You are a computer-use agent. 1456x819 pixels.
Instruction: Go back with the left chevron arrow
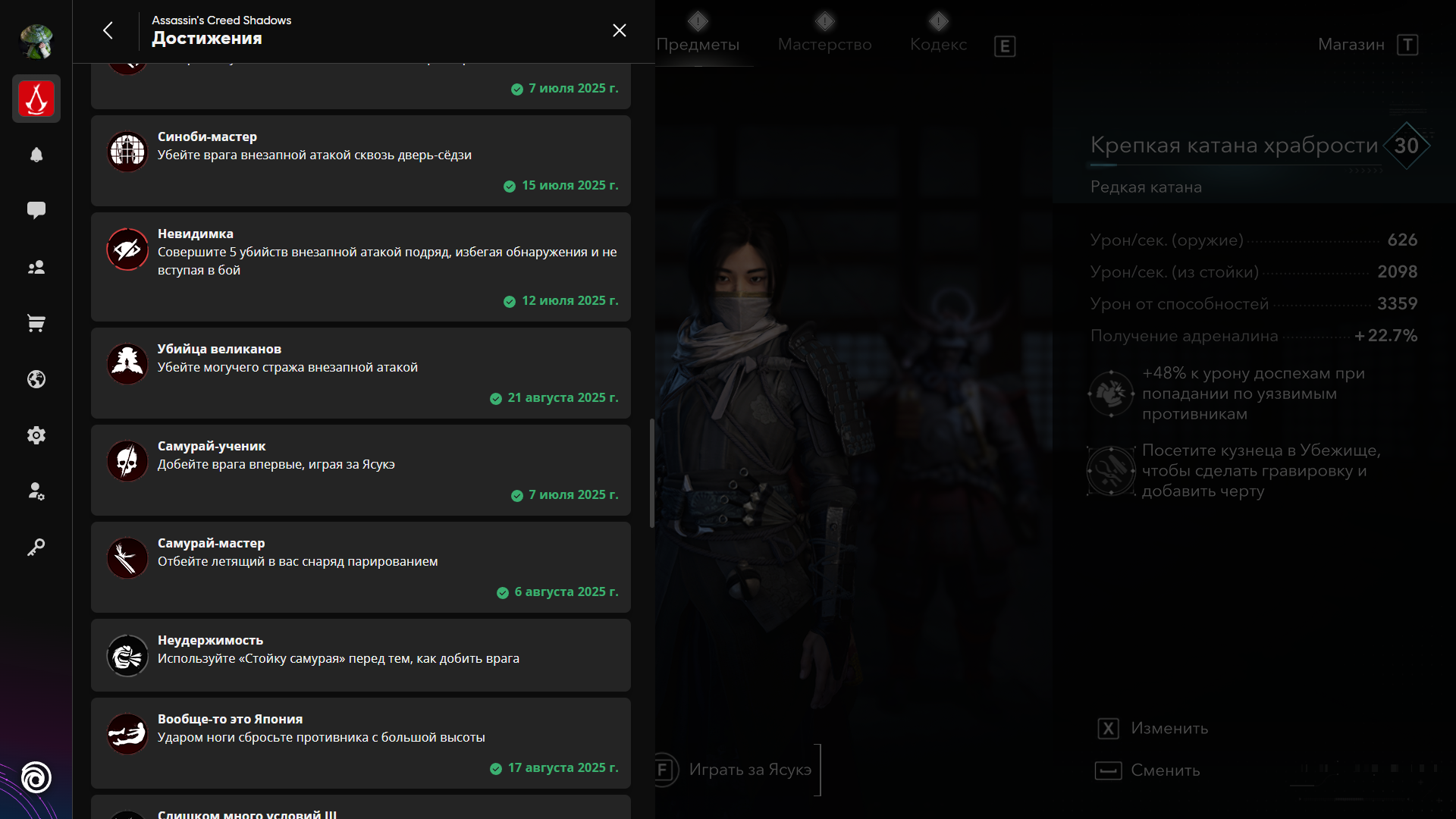pos(108,30)
